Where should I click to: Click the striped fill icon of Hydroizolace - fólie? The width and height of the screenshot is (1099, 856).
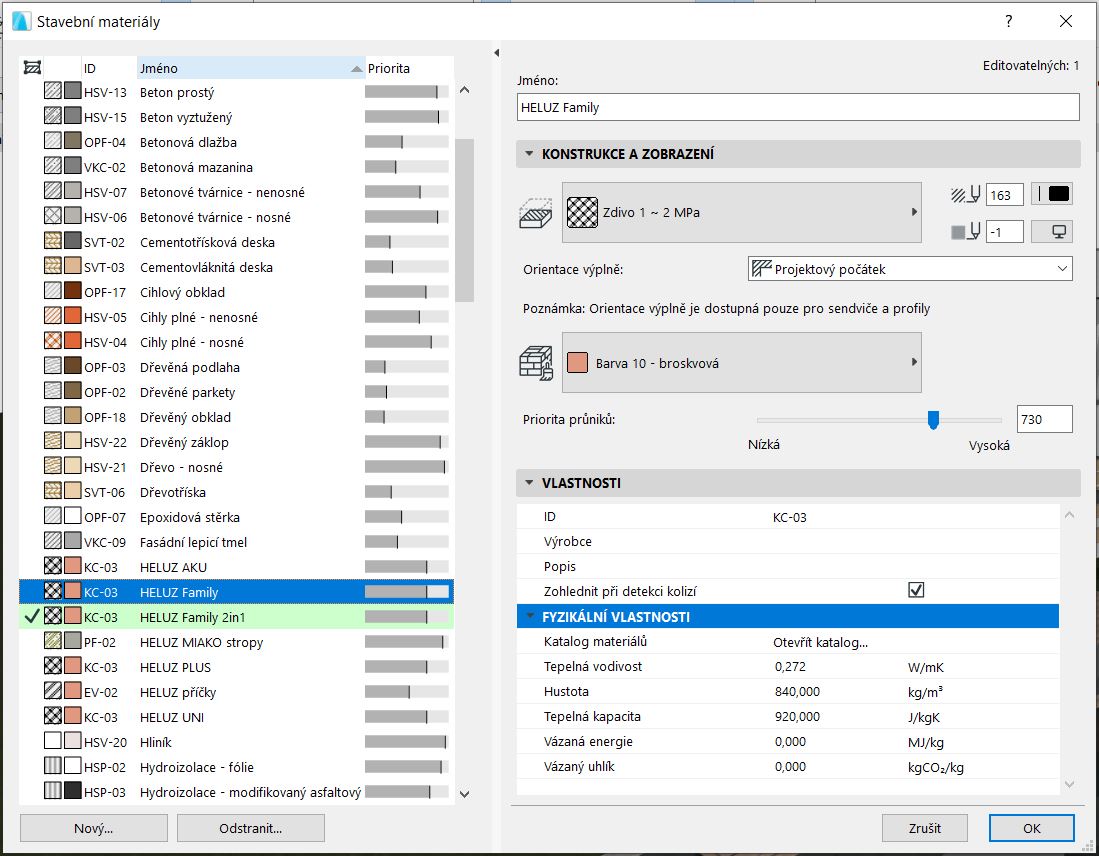[x=53, y=767]
